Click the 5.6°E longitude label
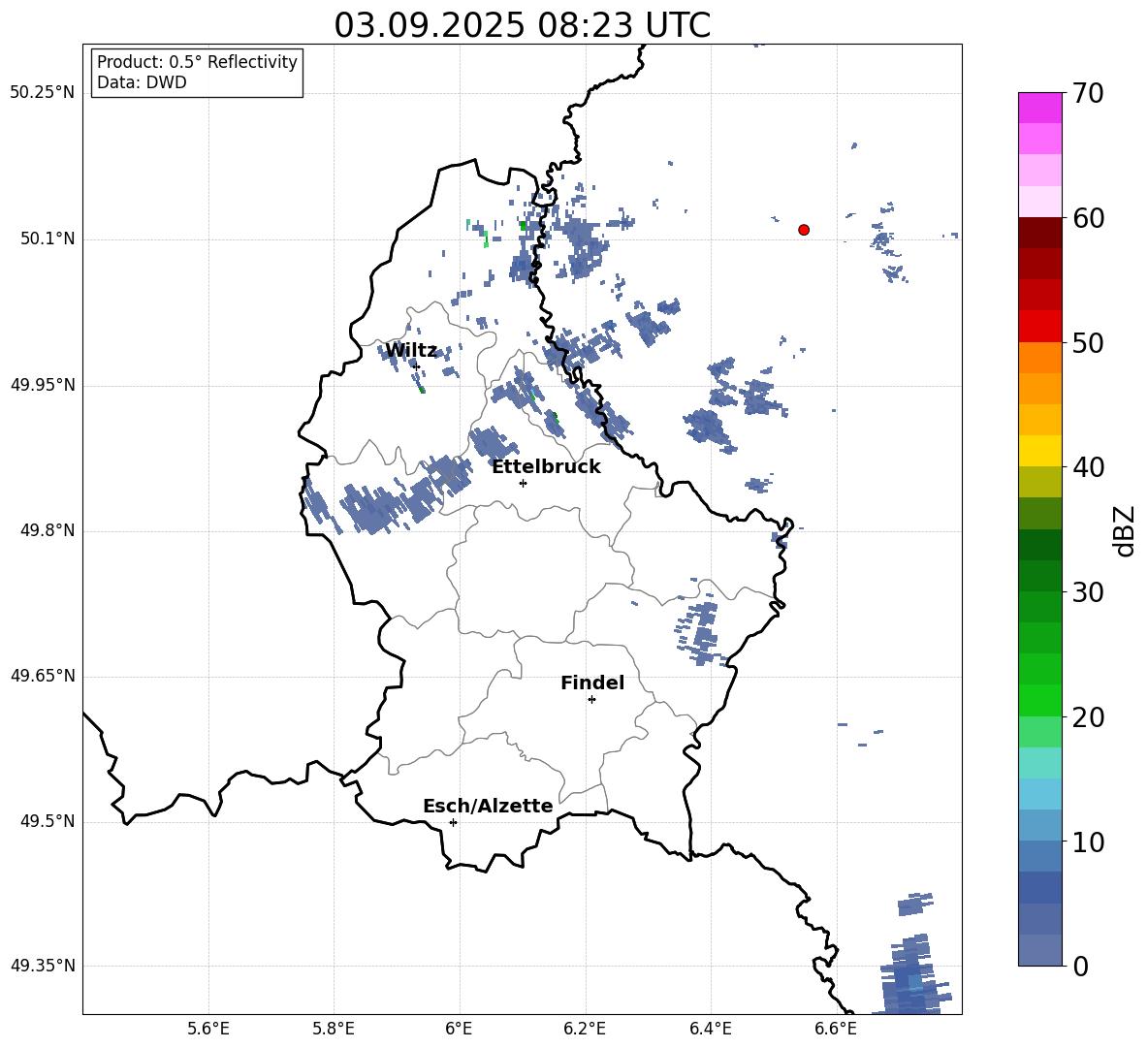 pos(208,1029)
